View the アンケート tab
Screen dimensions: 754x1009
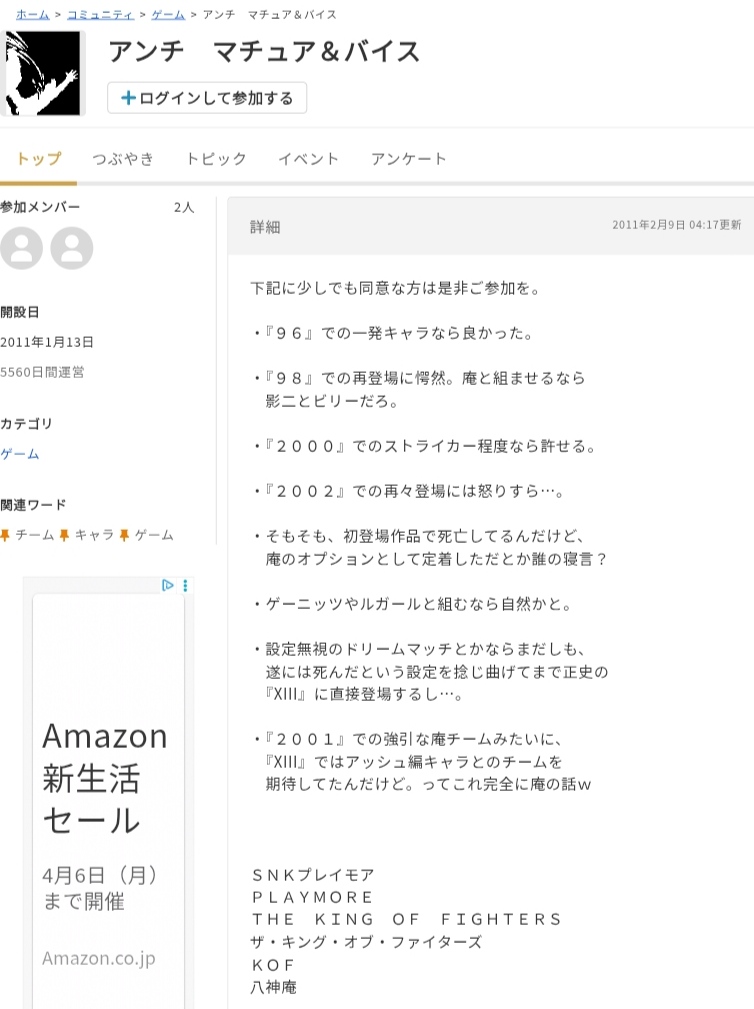(x=408, y=159)
